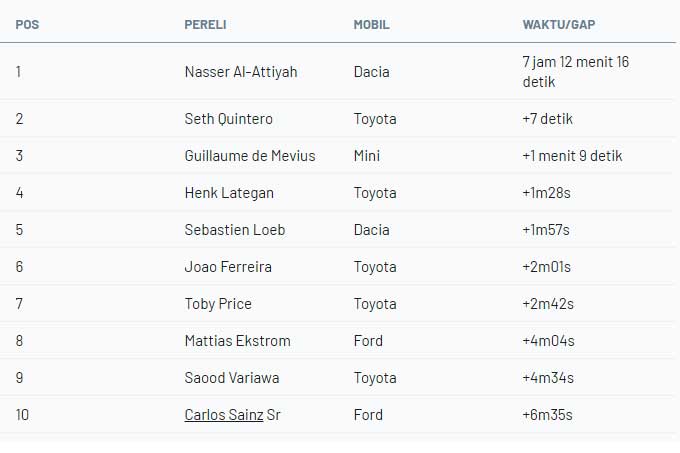The height and width of the screenshot is (453, 680).
Task: Click the WAKTU/GAP column header
Action: pos(557,24)
